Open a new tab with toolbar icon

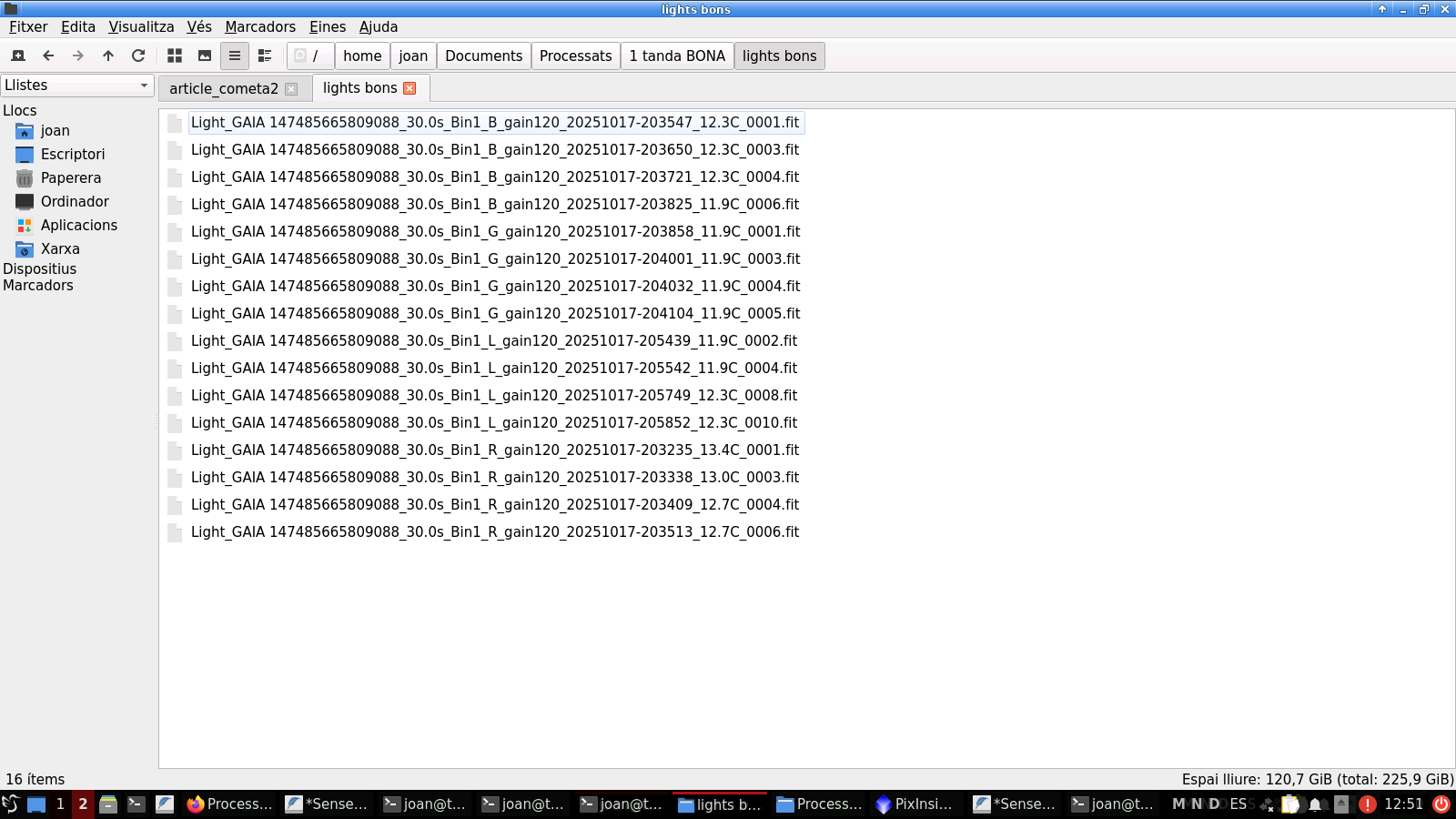click(x=18, y=56)
